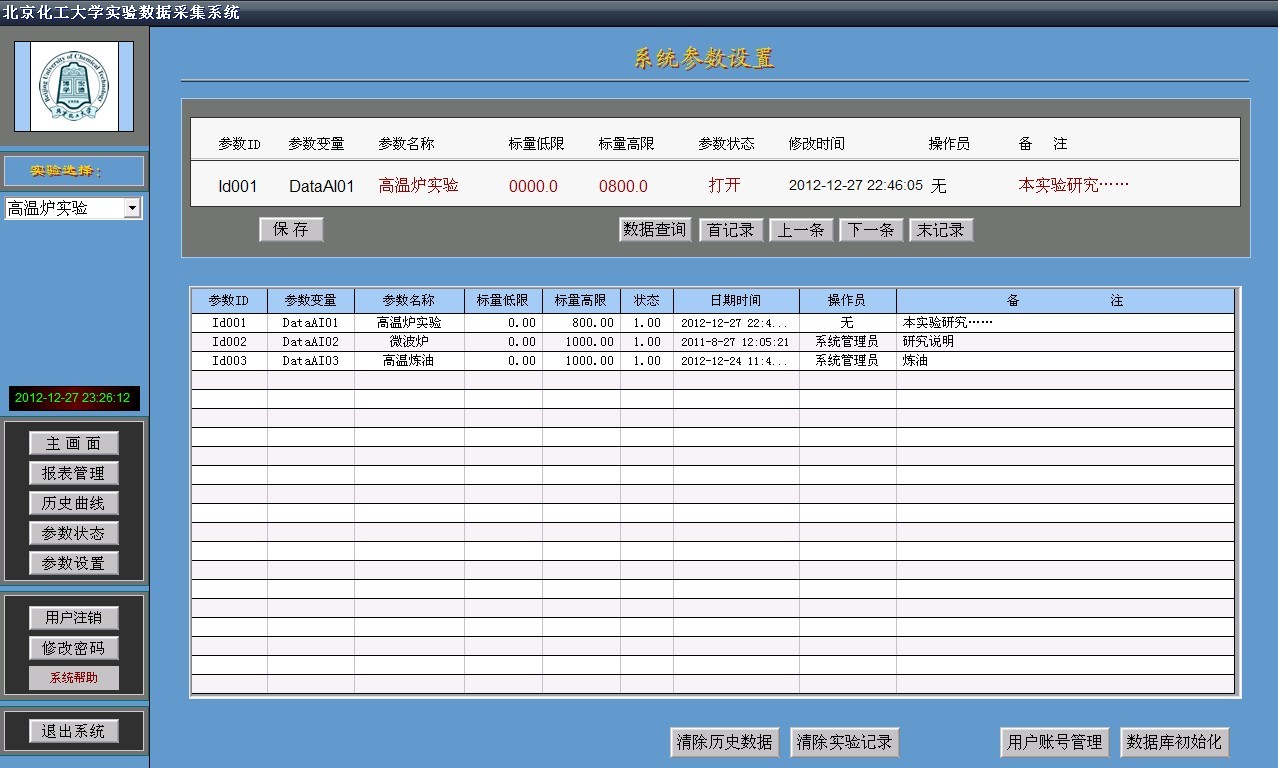
Task: Click 用户注销 to log out user
Action: 73,618
